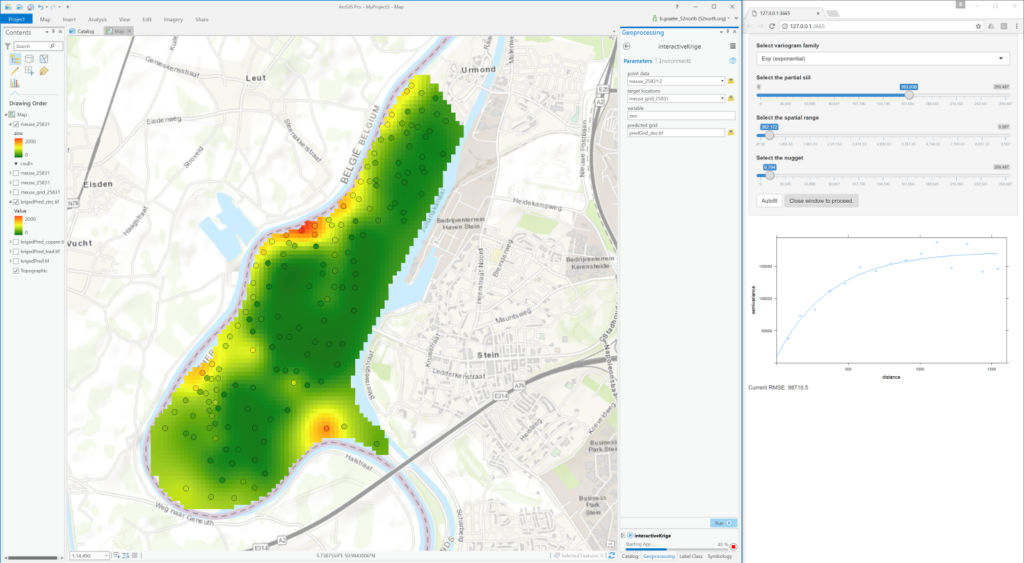1024x563 pixels.
Task: Click the variable input field
Action: coord(675,115)
